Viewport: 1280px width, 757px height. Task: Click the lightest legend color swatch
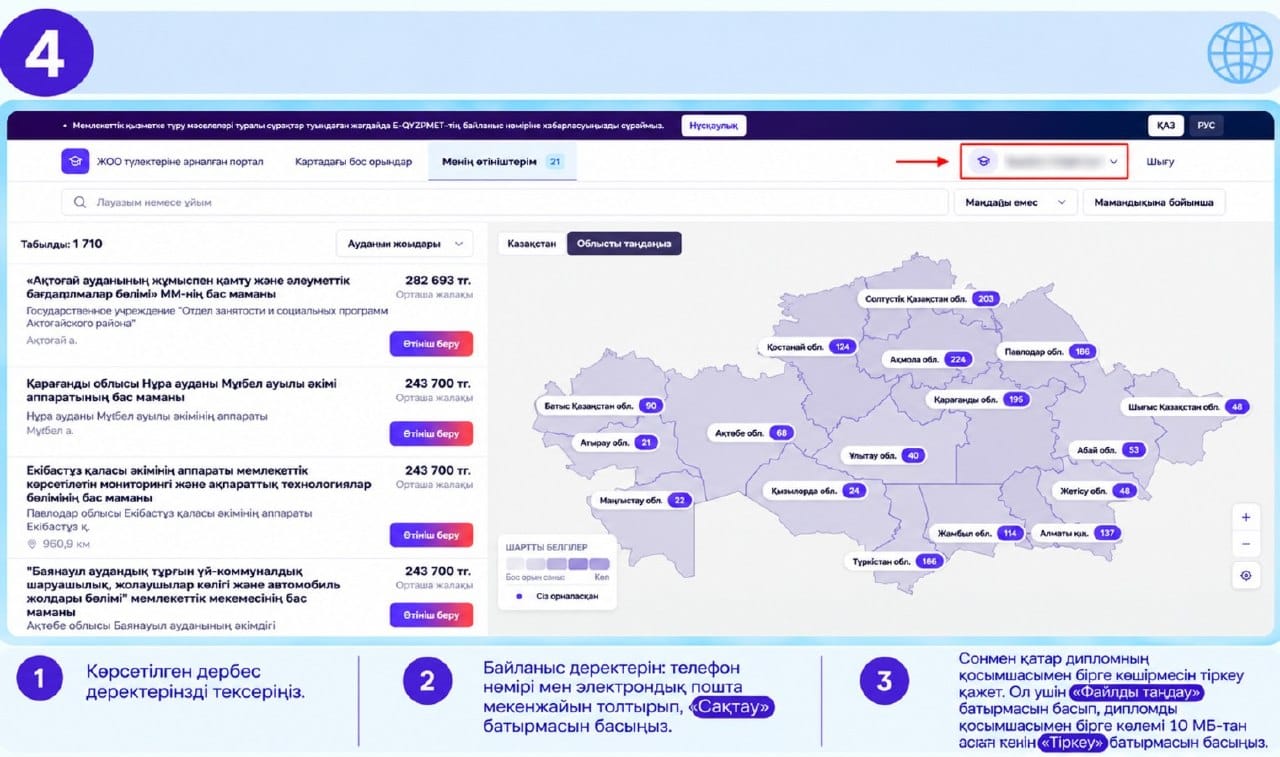[516, 564]
